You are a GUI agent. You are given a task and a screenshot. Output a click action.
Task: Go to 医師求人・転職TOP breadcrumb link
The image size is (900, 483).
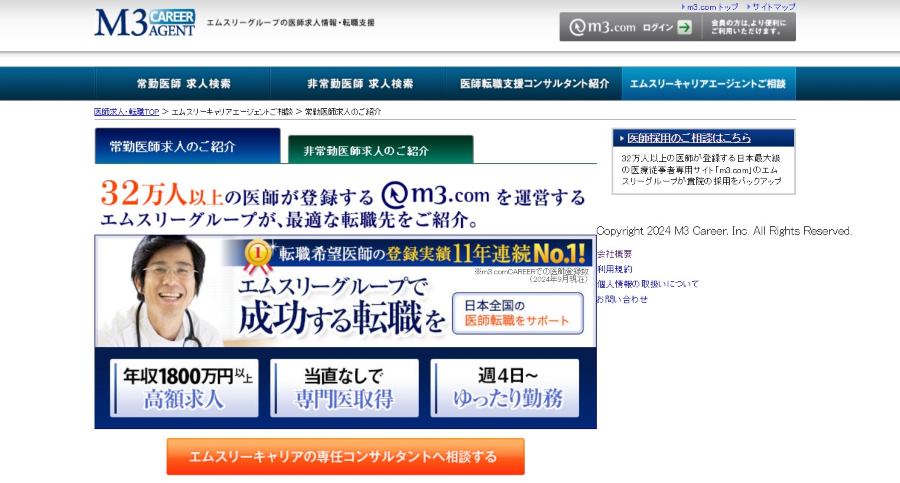126,112
